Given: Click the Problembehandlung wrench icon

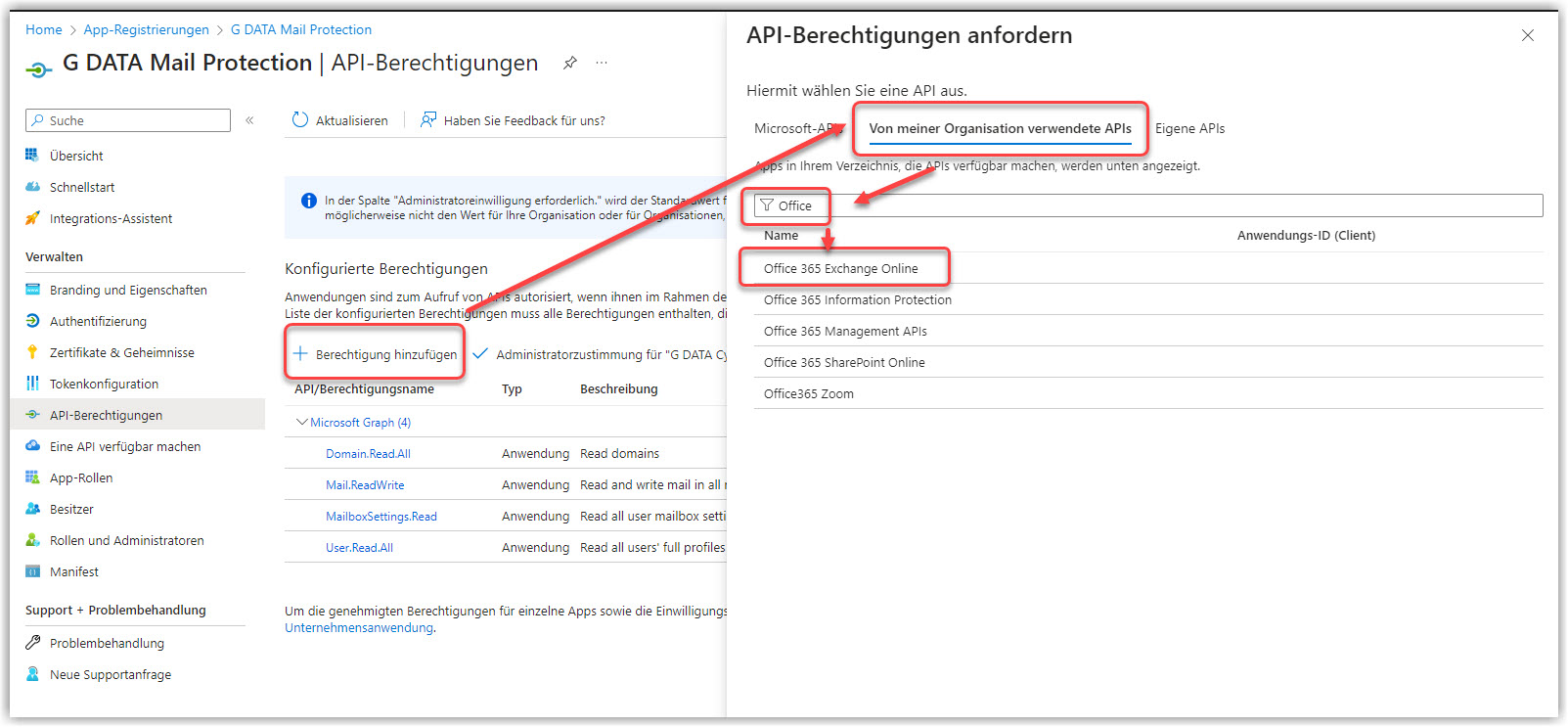Looking at the screenshot, I should pyautogui.click(x=32, y=643).
